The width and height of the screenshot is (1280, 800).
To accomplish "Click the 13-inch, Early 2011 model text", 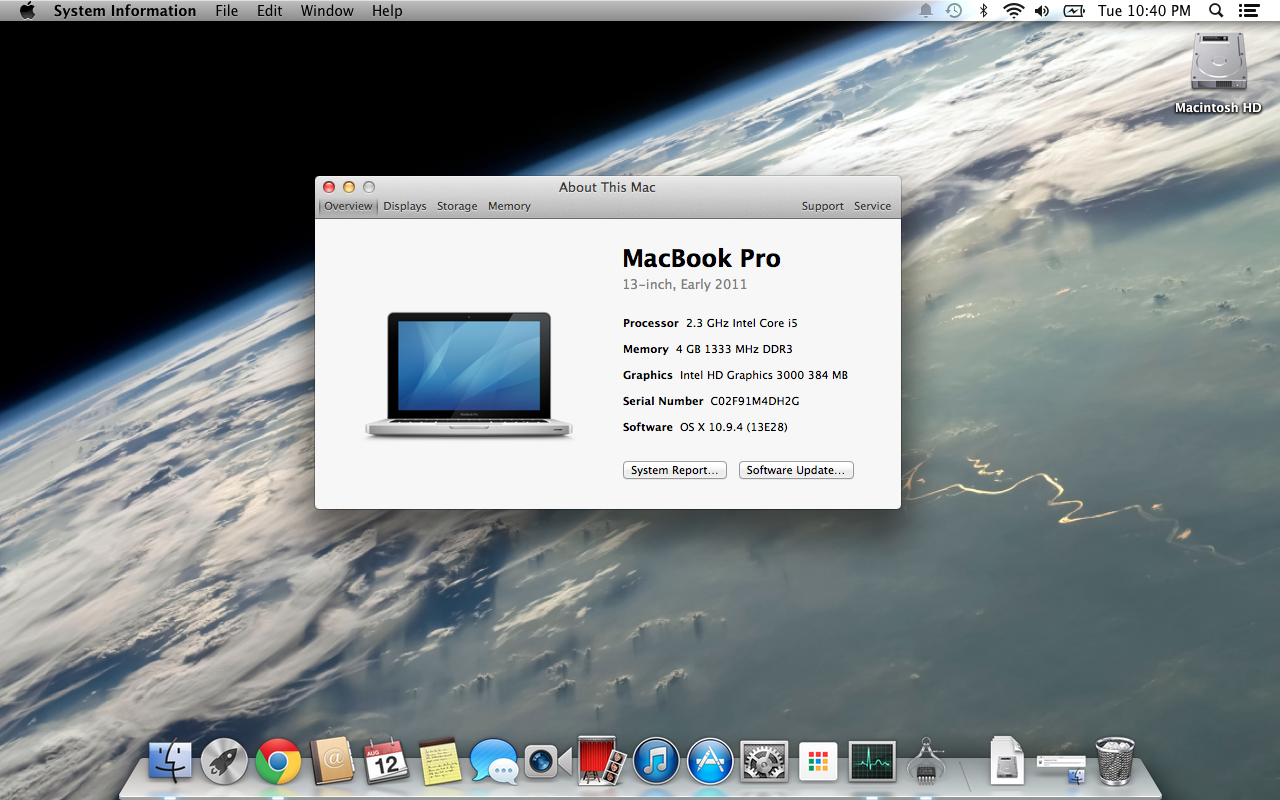I will [x=685, y=284].
